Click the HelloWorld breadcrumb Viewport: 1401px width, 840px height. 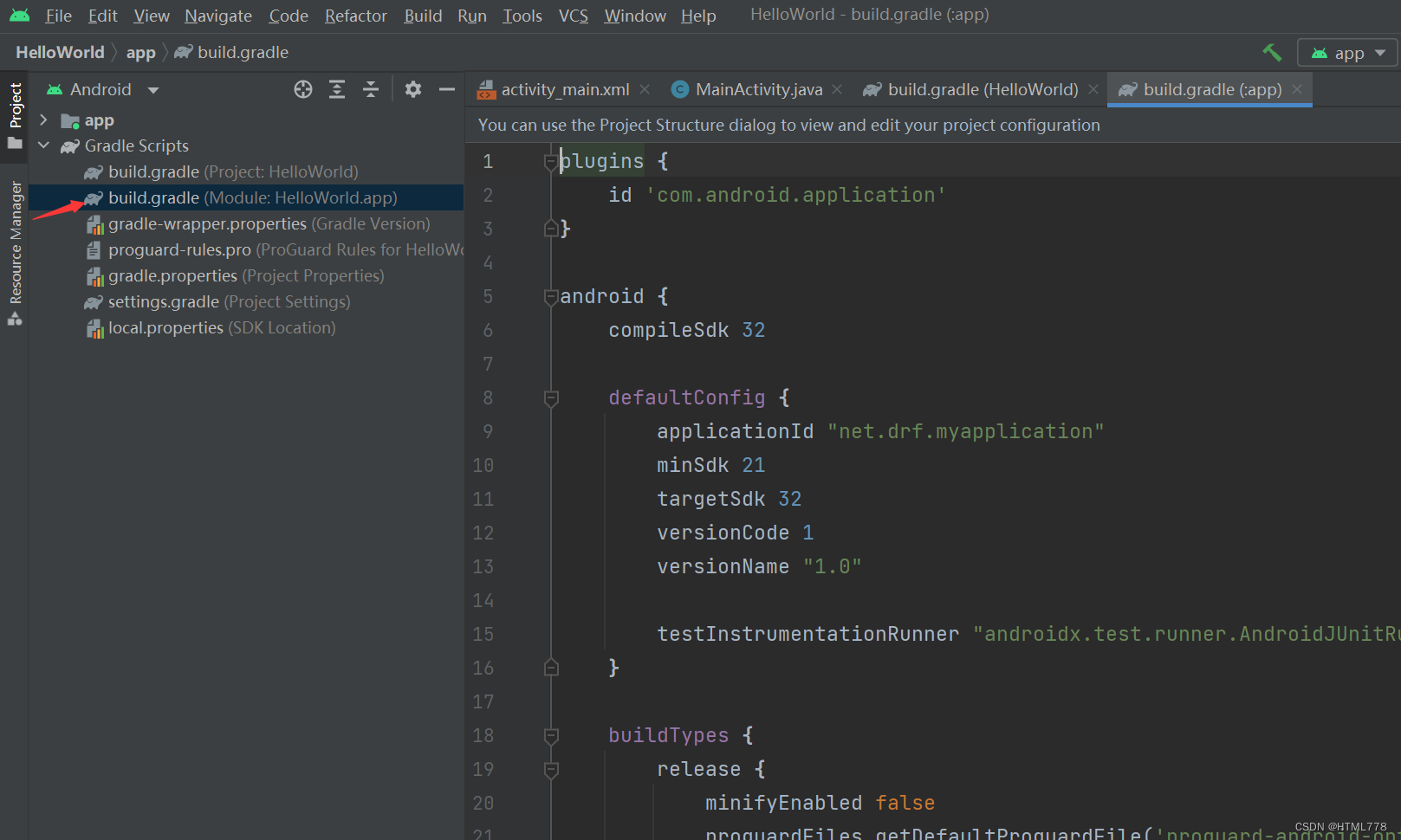(60, 52)
